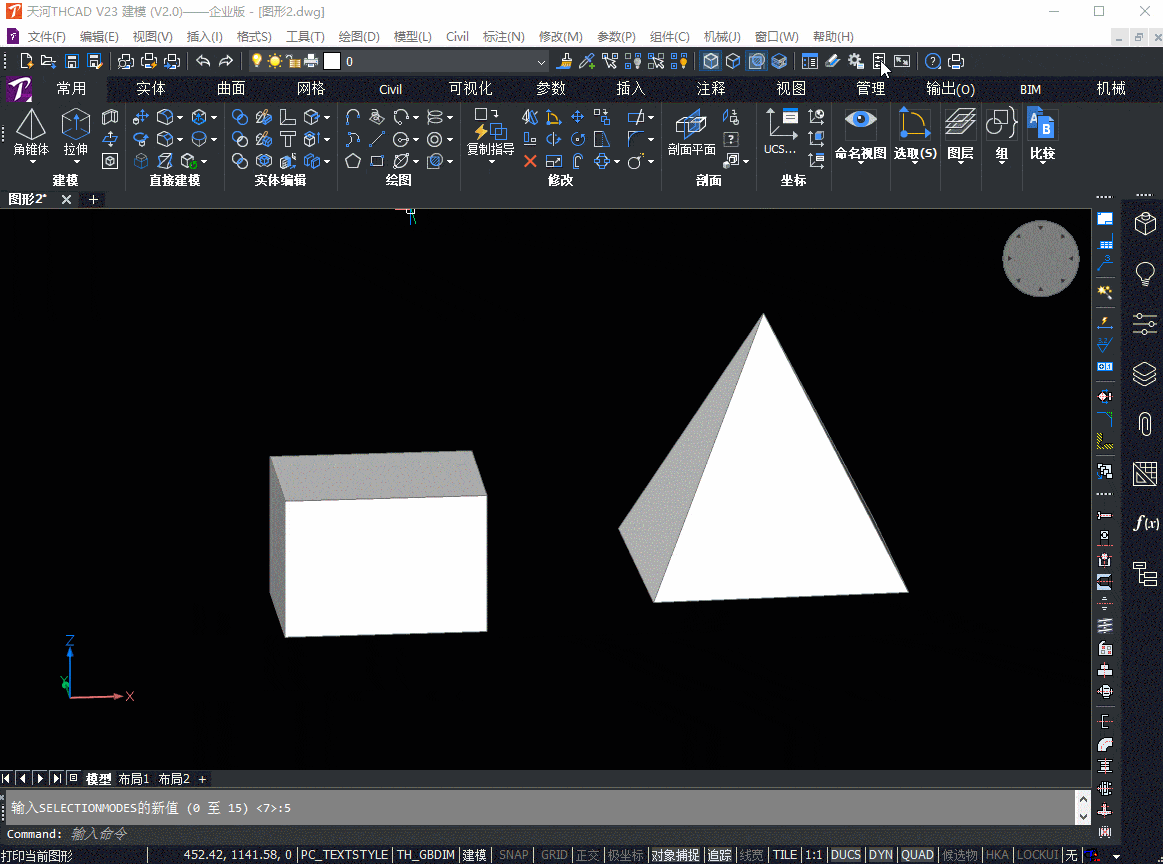
Task: Toggle GRID display in status bar
Action: click(x=554, y=855)
